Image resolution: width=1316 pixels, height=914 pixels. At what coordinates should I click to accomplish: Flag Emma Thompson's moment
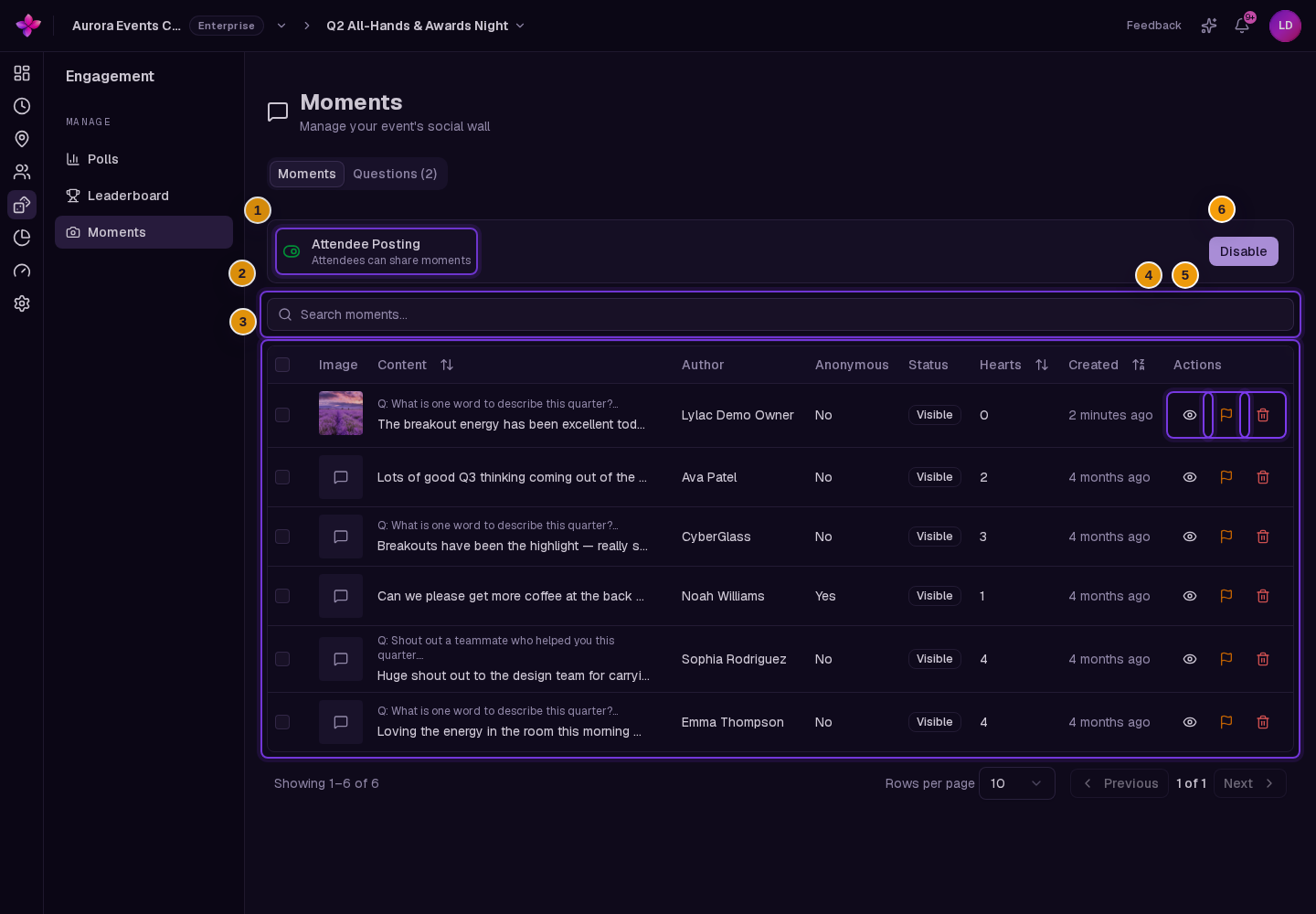[1226, 722]
